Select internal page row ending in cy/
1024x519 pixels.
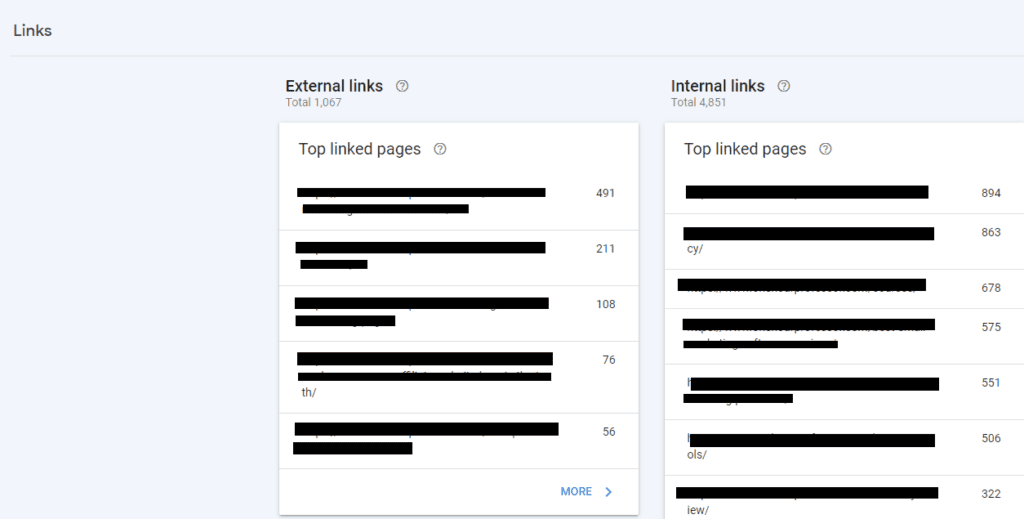click(844, 242)
